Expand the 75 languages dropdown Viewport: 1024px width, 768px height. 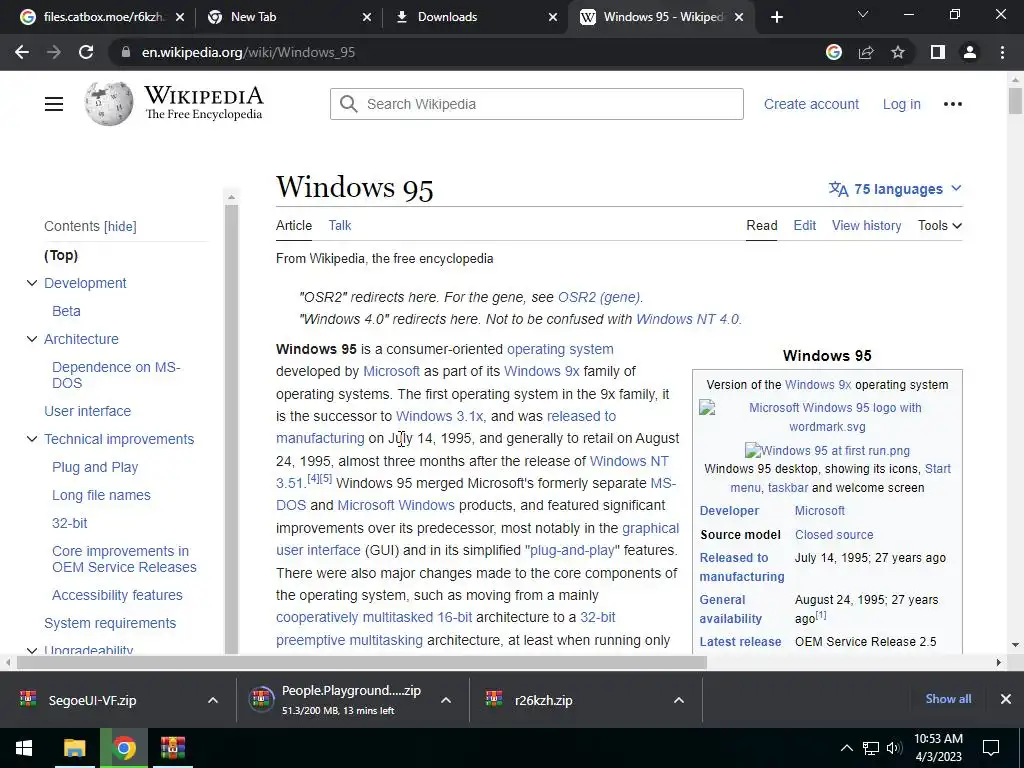[x=895, y=189]
